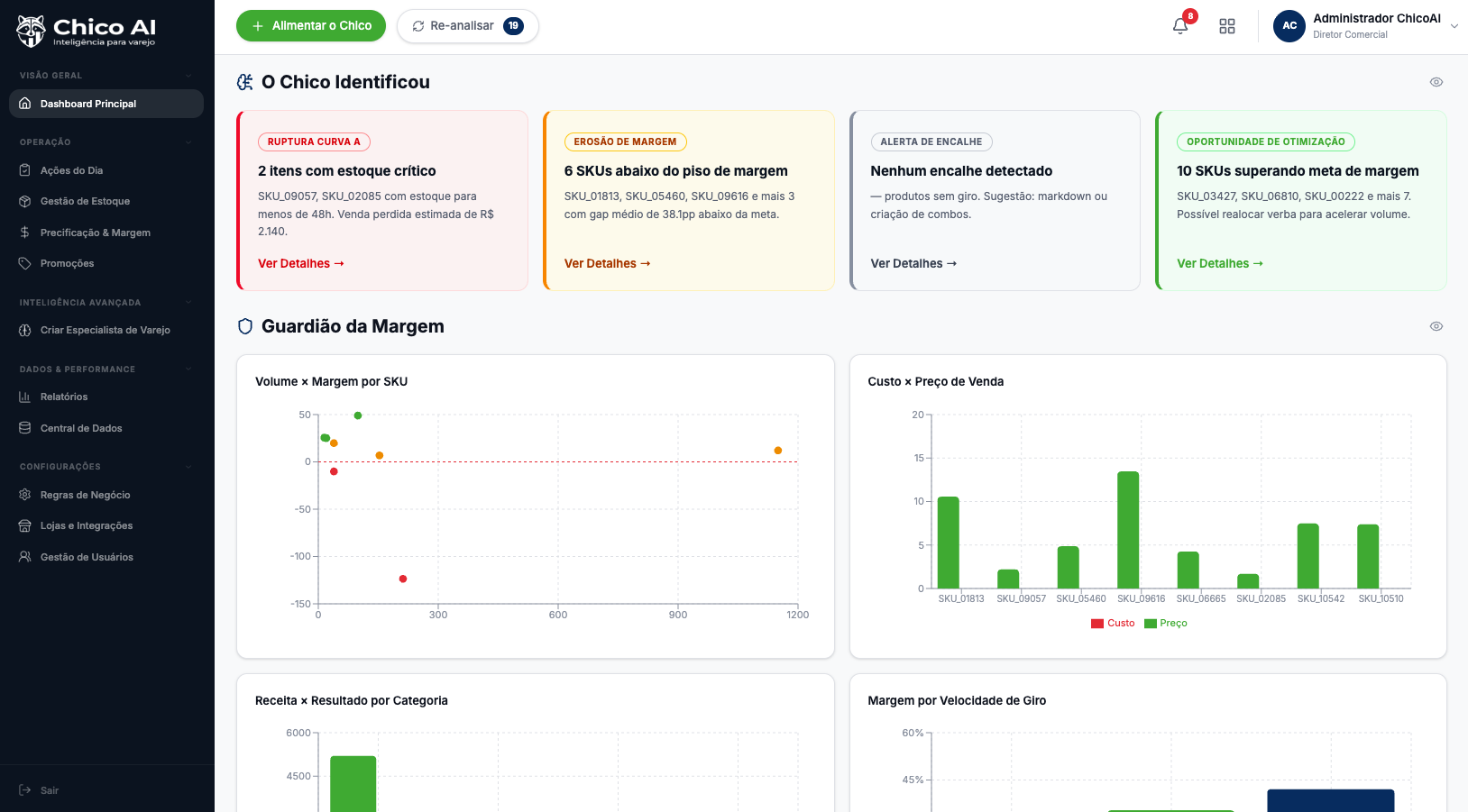Image resolution: width=1468 pixels, height=812 pixels.
Task: View details of Alerta de Encalhe card
Action: coord(913,264)
